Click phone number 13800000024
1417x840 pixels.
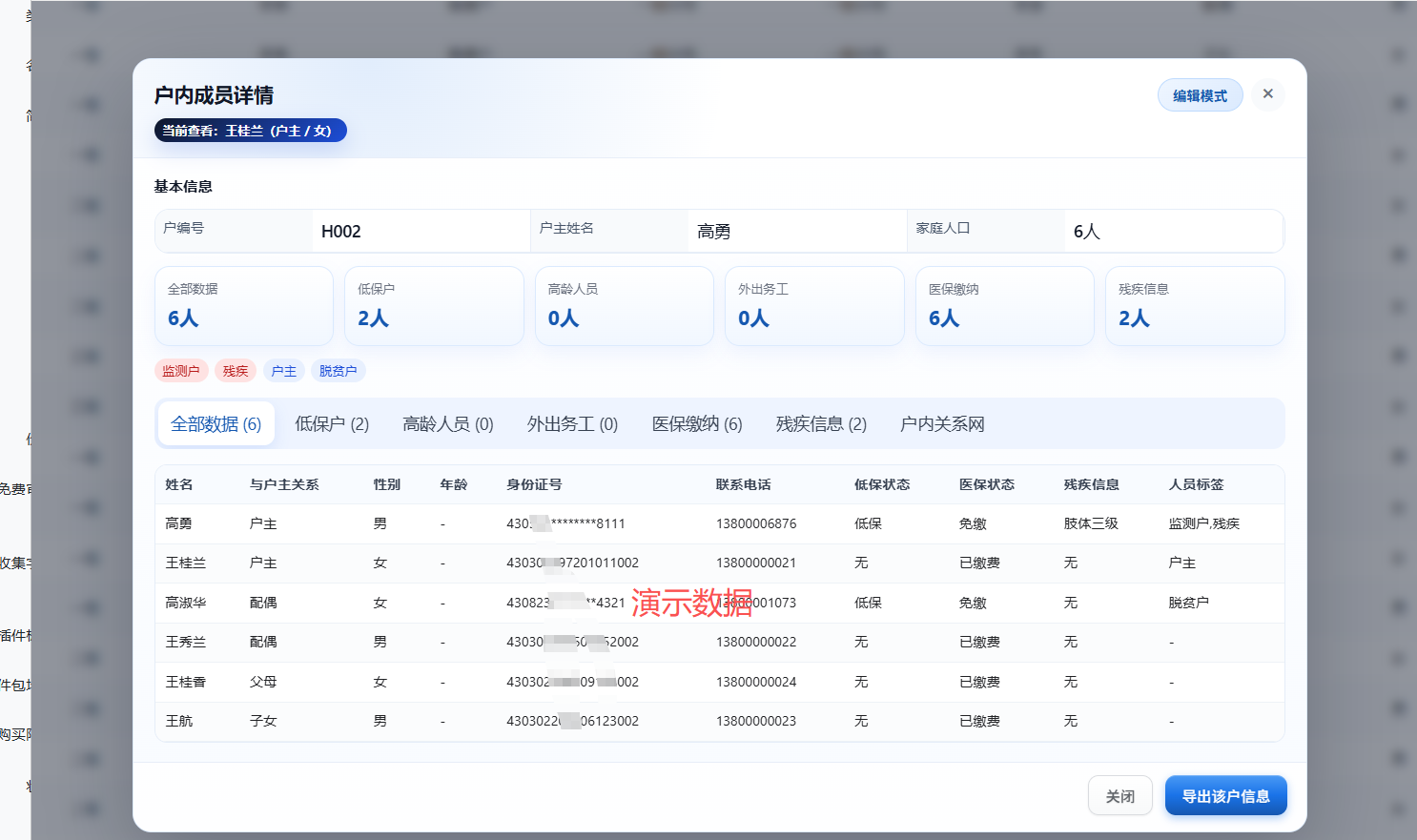[x=756, y=682]
